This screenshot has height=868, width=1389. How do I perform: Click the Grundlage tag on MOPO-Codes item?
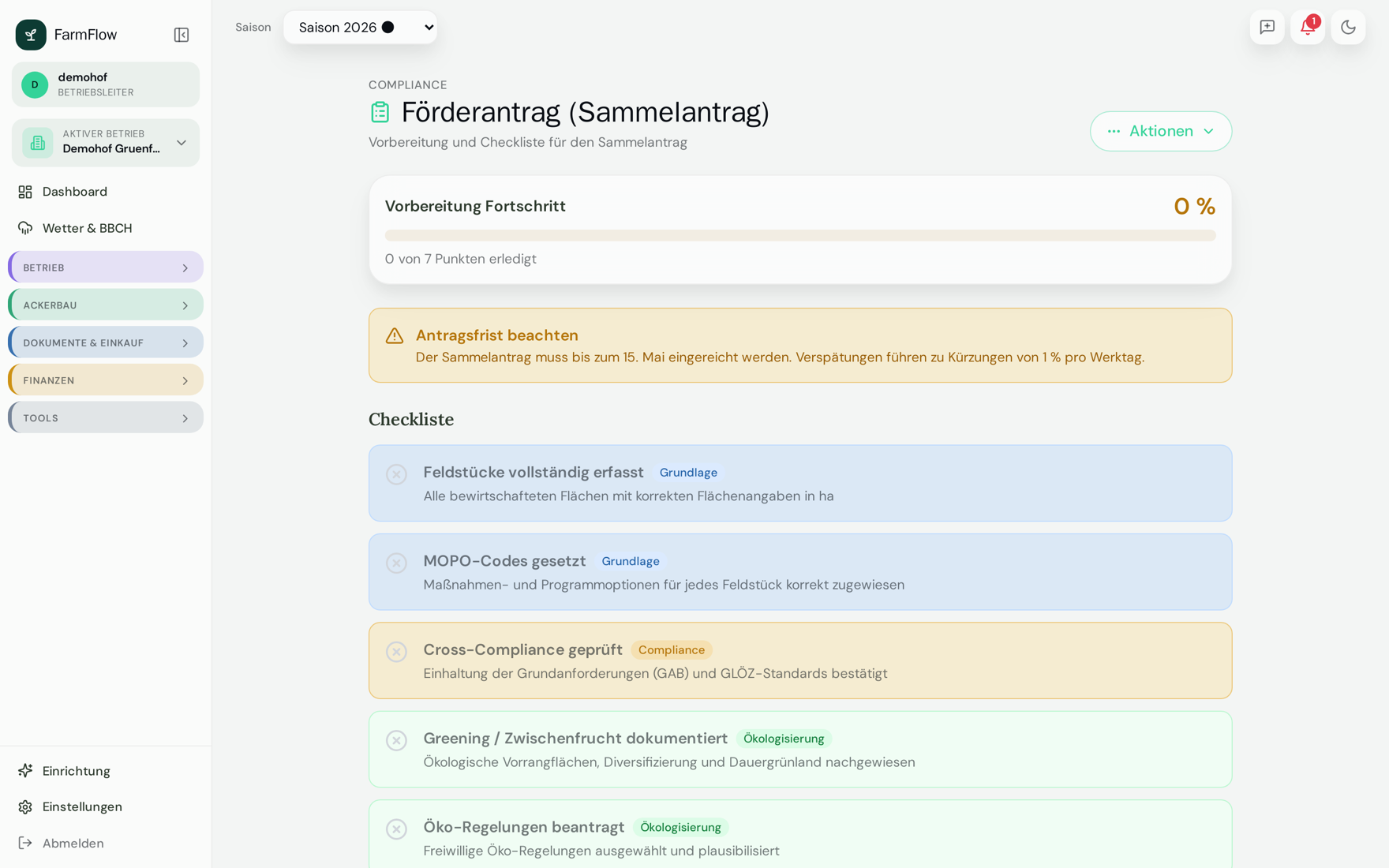coord(631,561)
